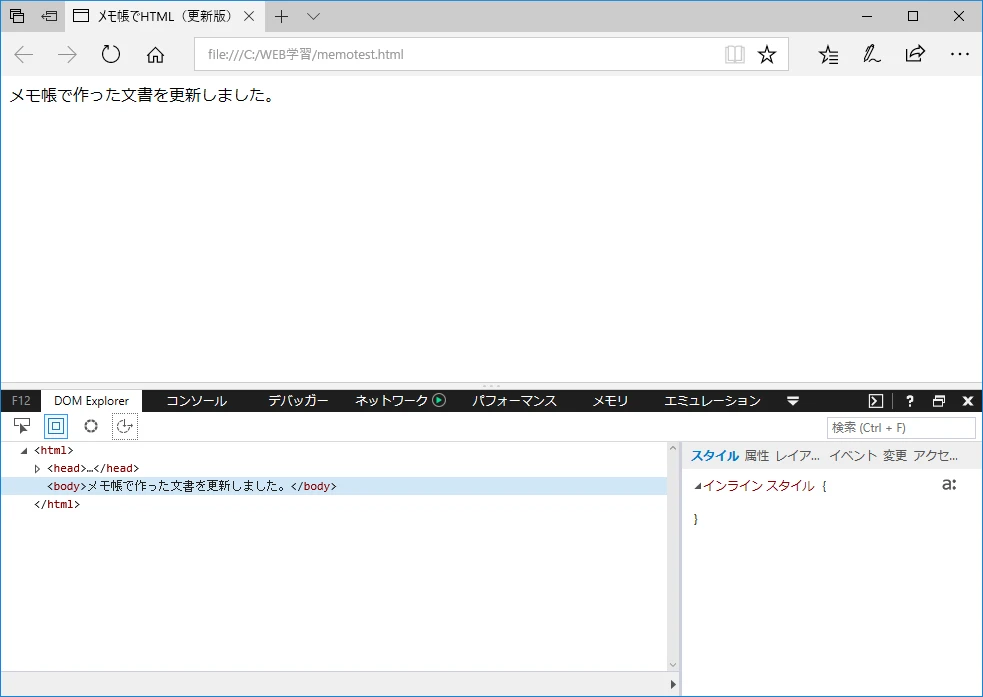Show more DevTools tabs dropdown arrow
Image resolution: width=983 pixels, height=697 pixels.
click(x=792, y=401)
